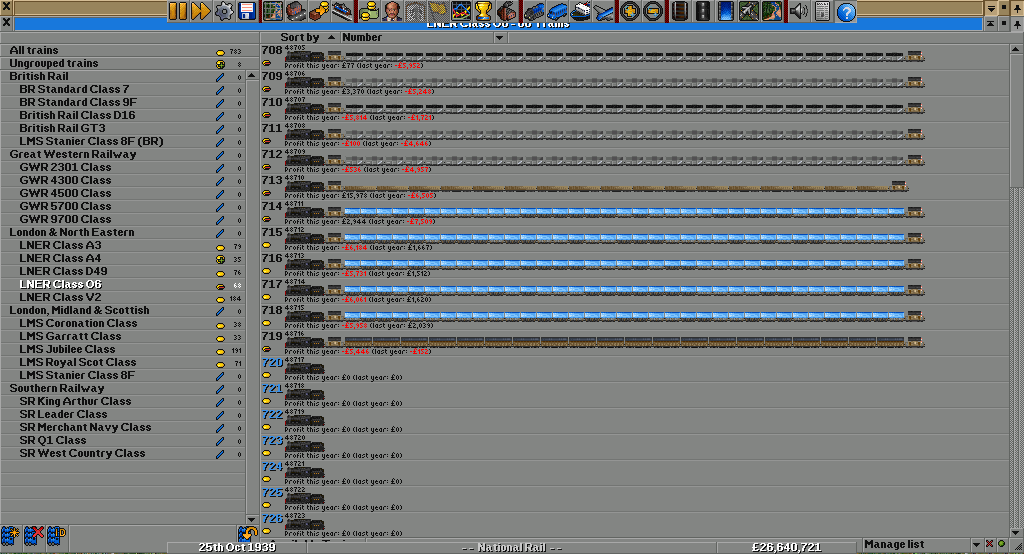Stop all trains red button
The height and width of the screenshot is (554, 1024).
989,544
